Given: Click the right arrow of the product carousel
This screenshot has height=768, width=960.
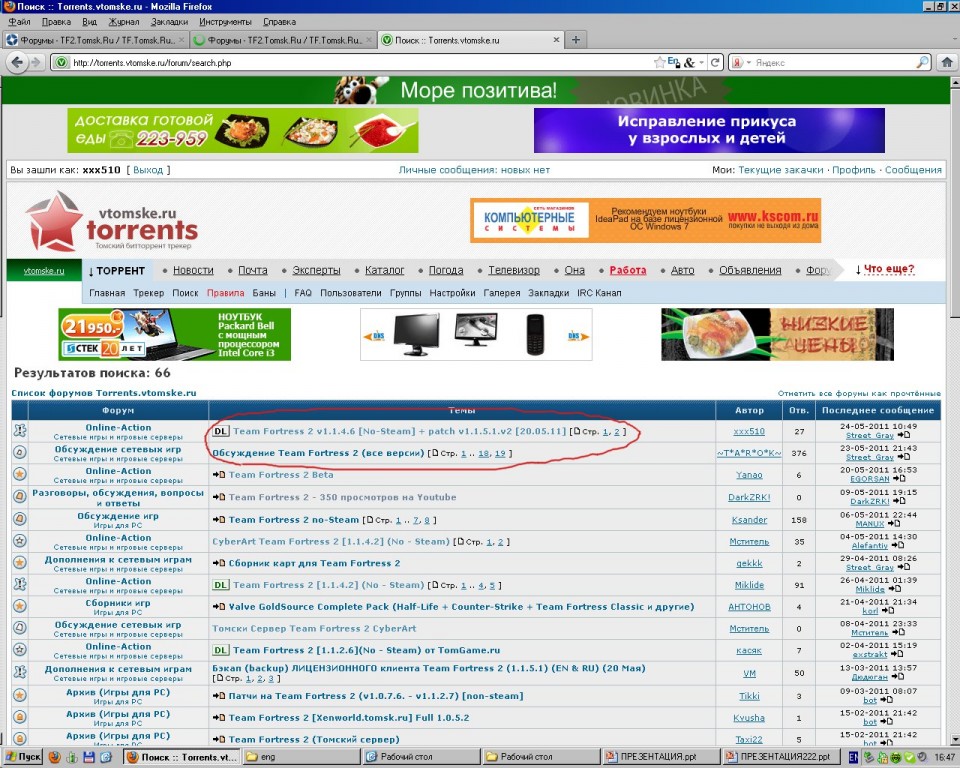Looking at the screenshot, I should tap(578, 336).
